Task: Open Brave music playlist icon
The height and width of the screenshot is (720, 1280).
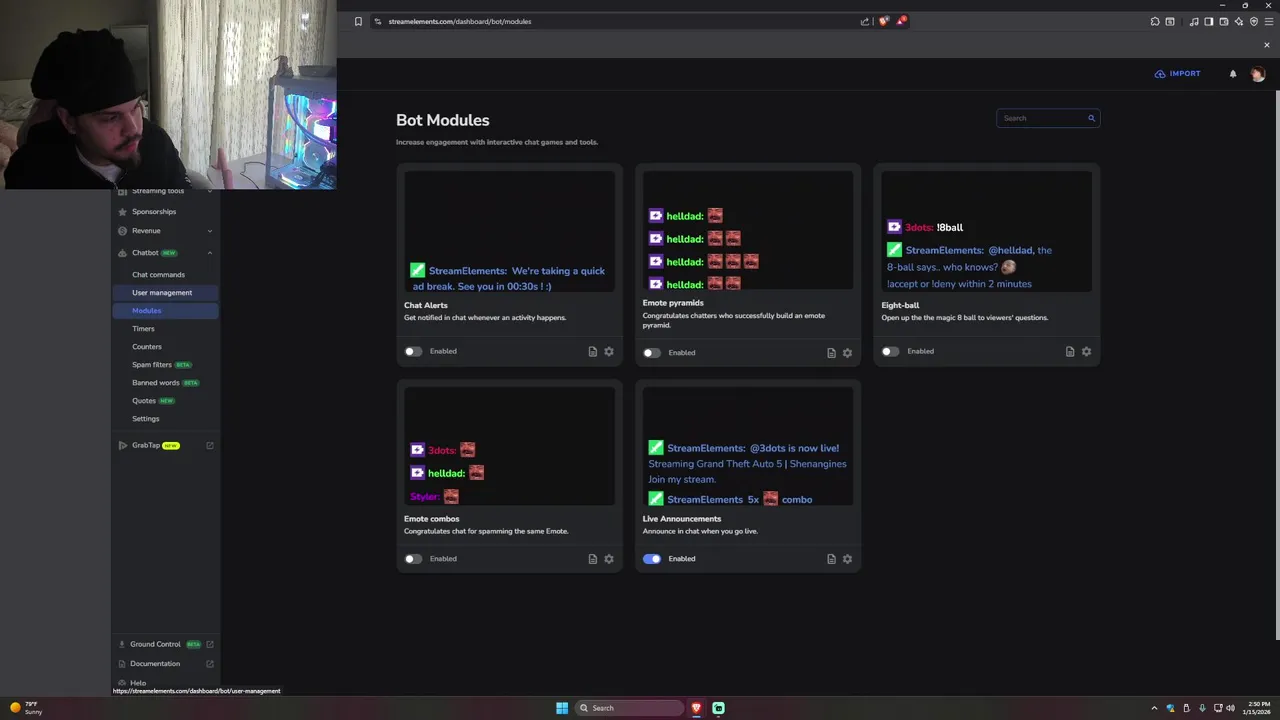Action: click(1194, 21)
